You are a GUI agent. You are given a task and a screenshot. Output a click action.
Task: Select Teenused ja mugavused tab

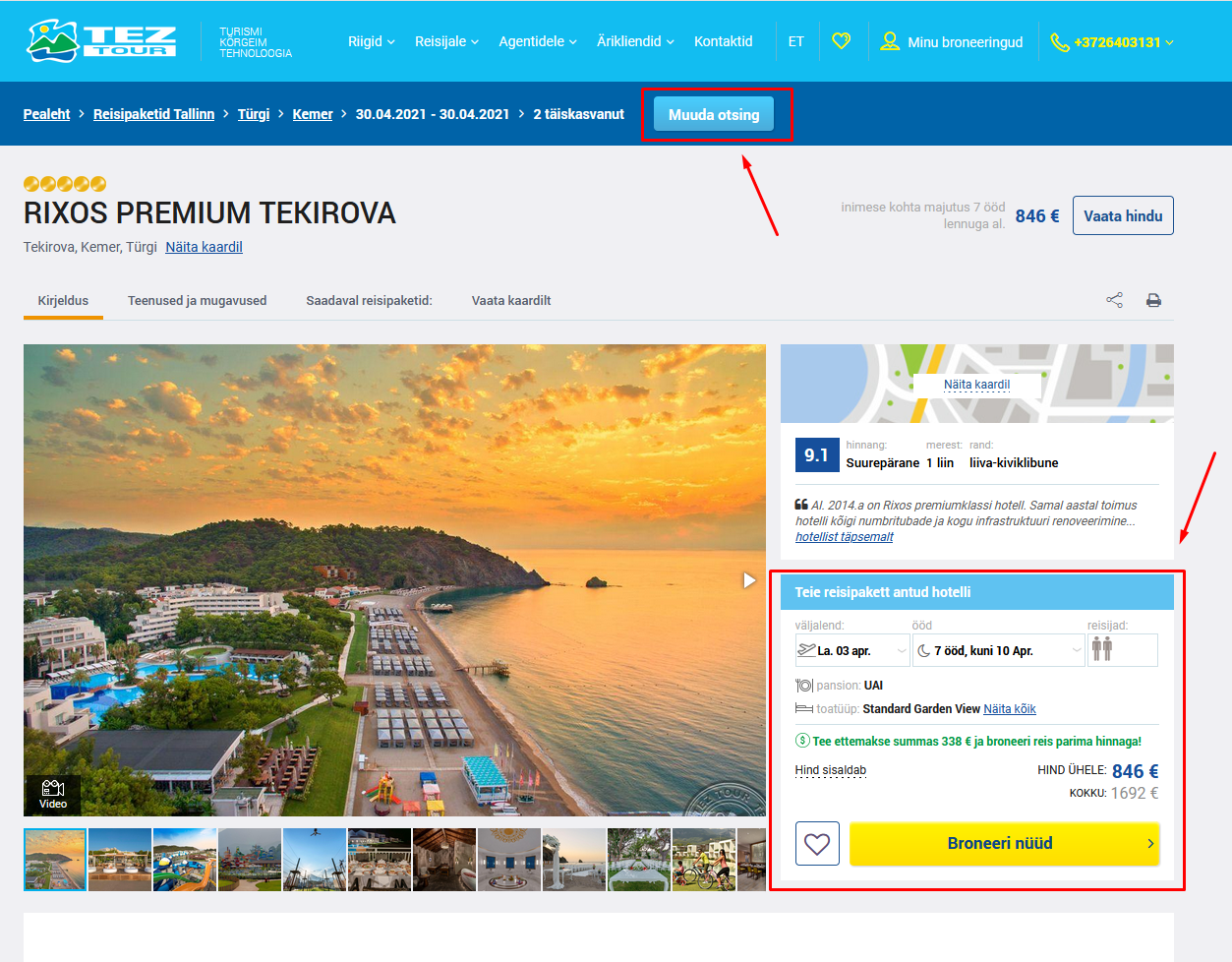[197, 300]
